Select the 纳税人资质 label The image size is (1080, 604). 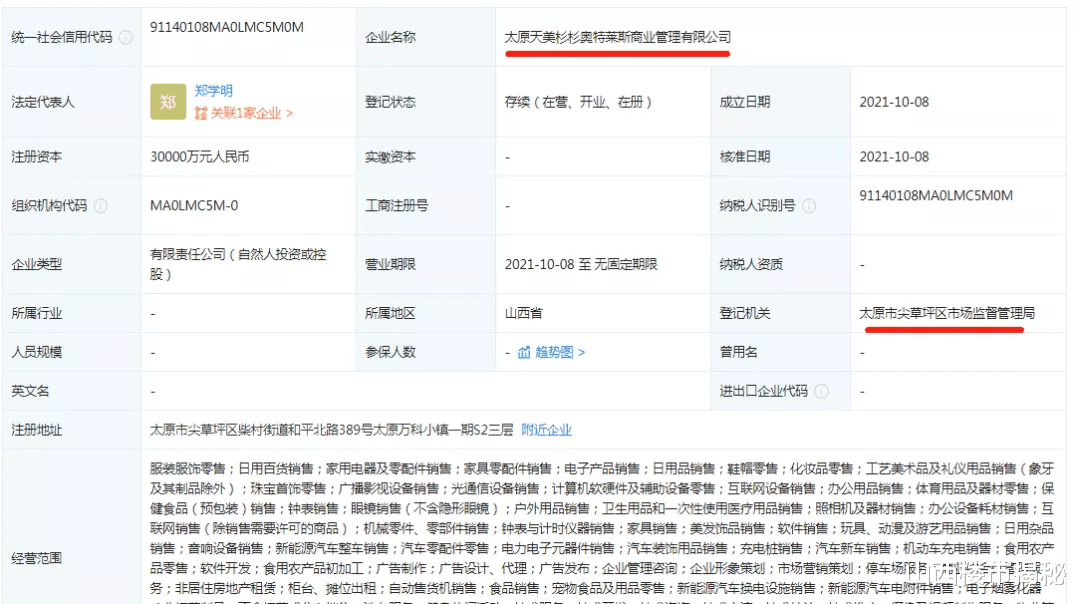[x=751, y=264]
